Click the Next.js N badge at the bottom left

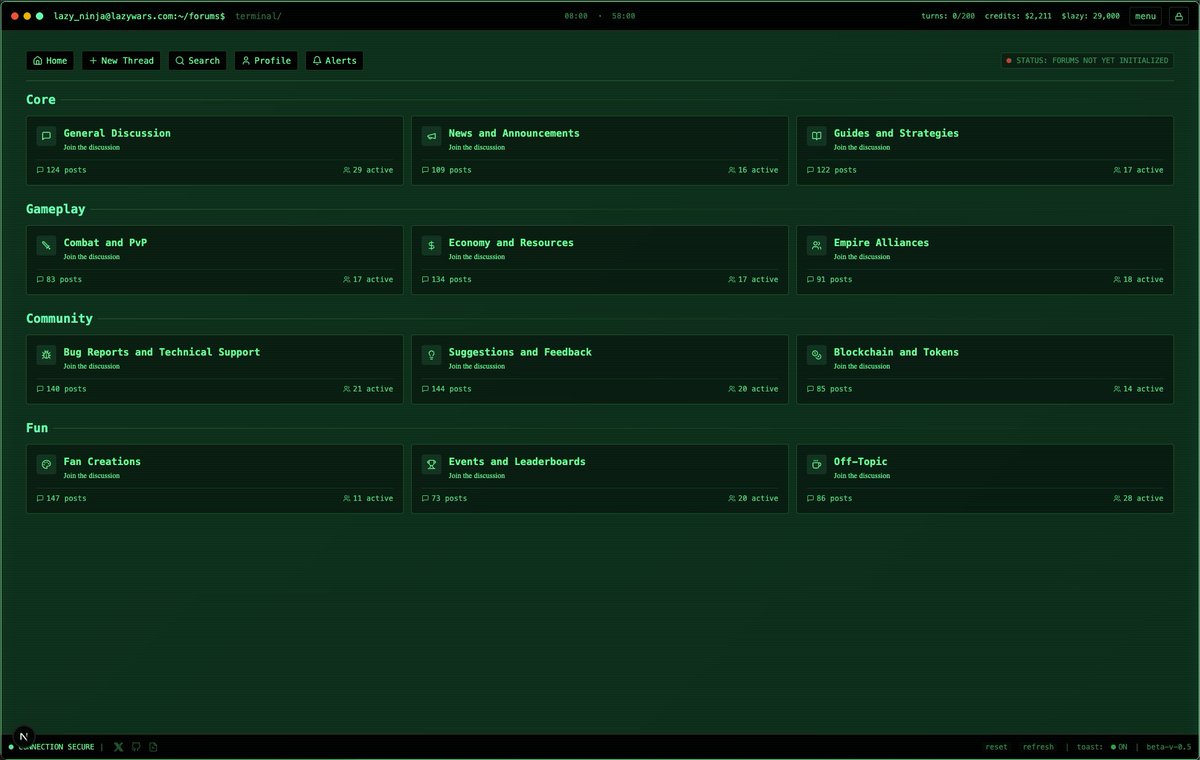[x=24, y=736]
